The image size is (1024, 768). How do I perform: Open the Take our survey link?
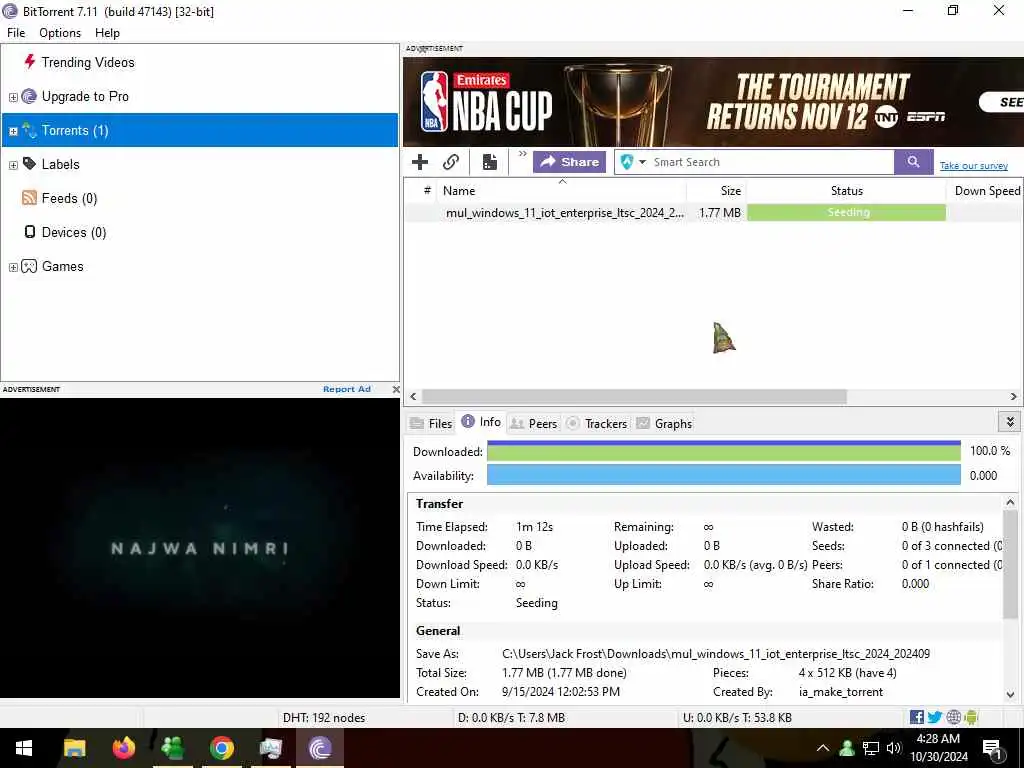click(974, 166)
